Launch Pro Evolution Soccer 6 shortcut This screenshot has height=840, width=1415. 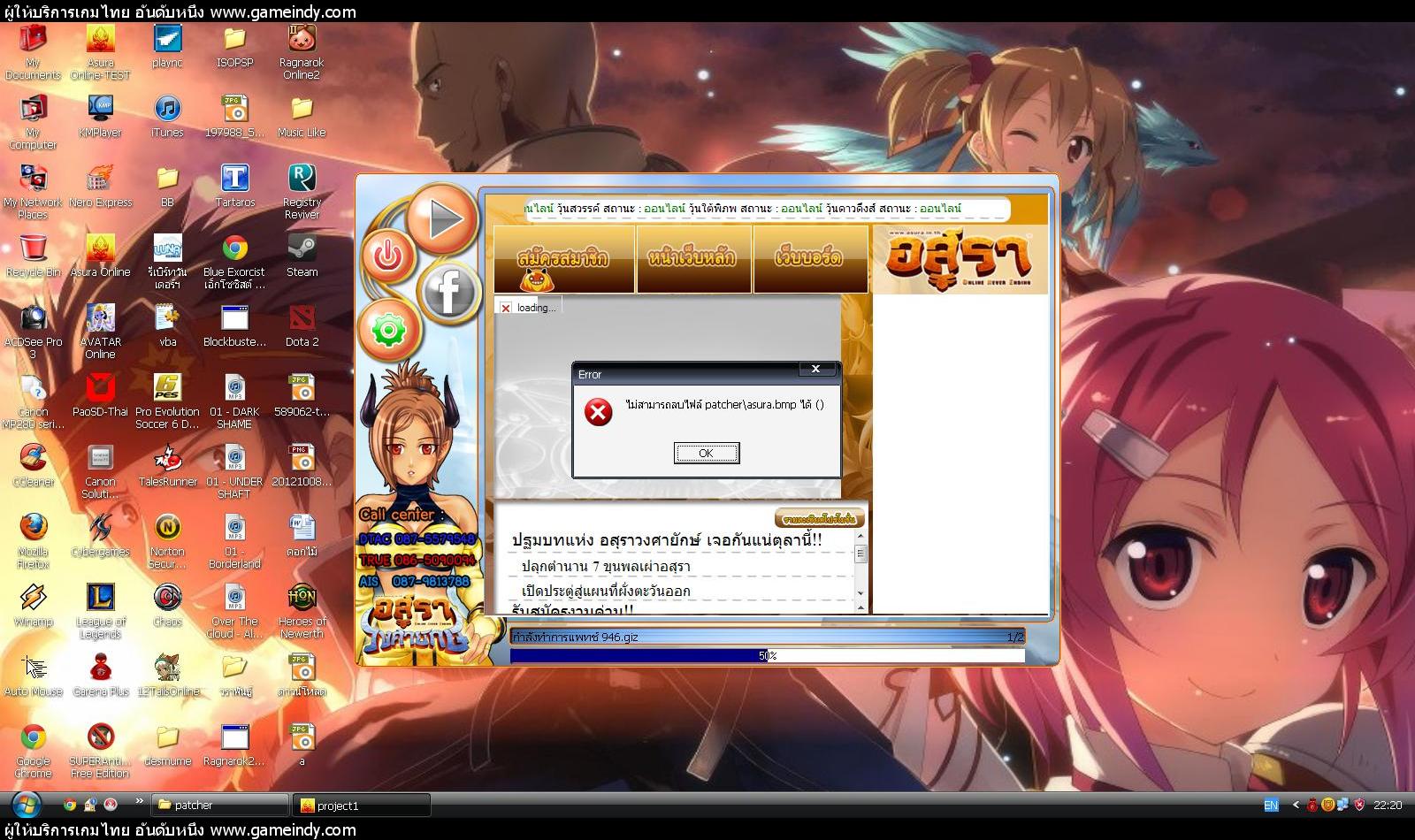click(167, 402)
